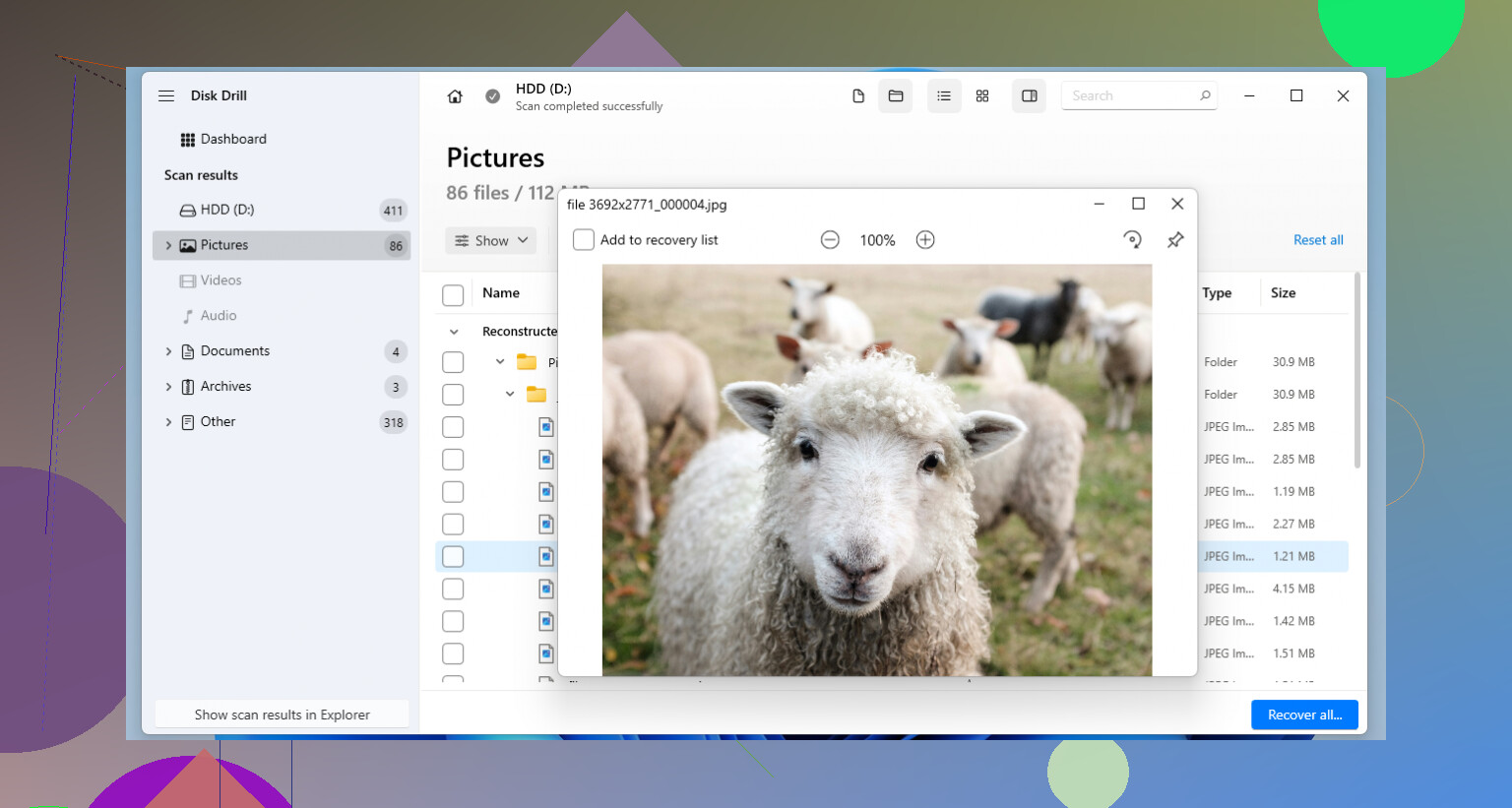
Task: Check 'Add to recovery list' box
Action: point(584,240)
